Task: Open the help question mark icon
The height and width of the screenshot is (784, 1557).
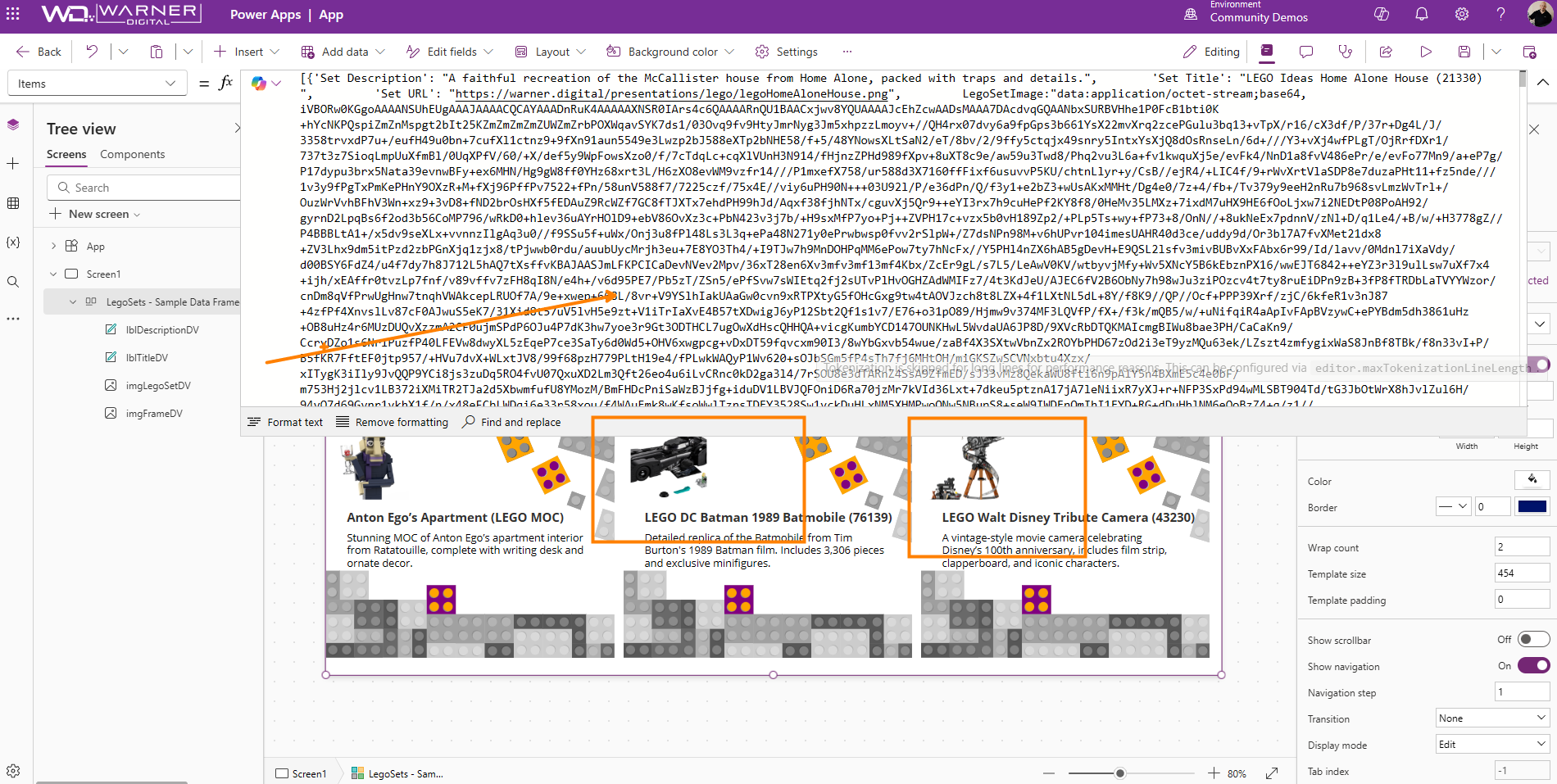Action: [x=1500, y=15]
